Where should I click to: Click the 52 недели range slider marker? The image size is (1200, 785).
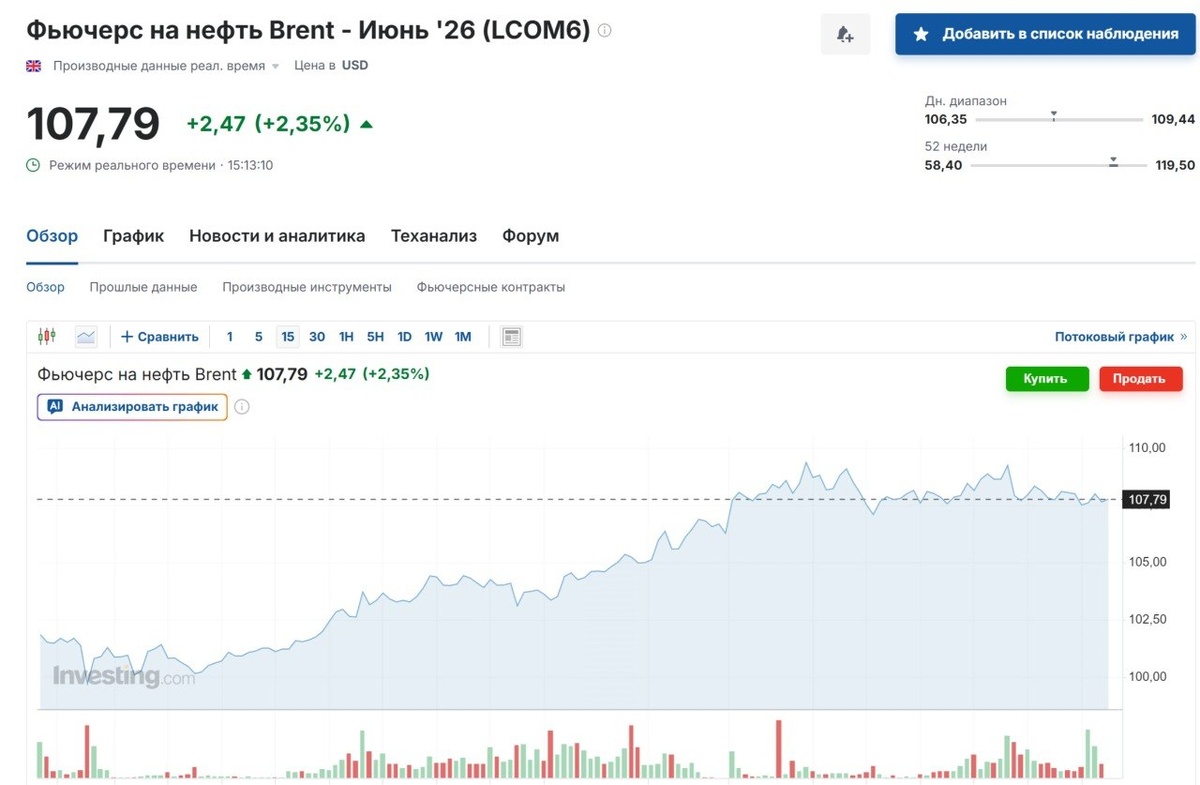coord(1113,161)
